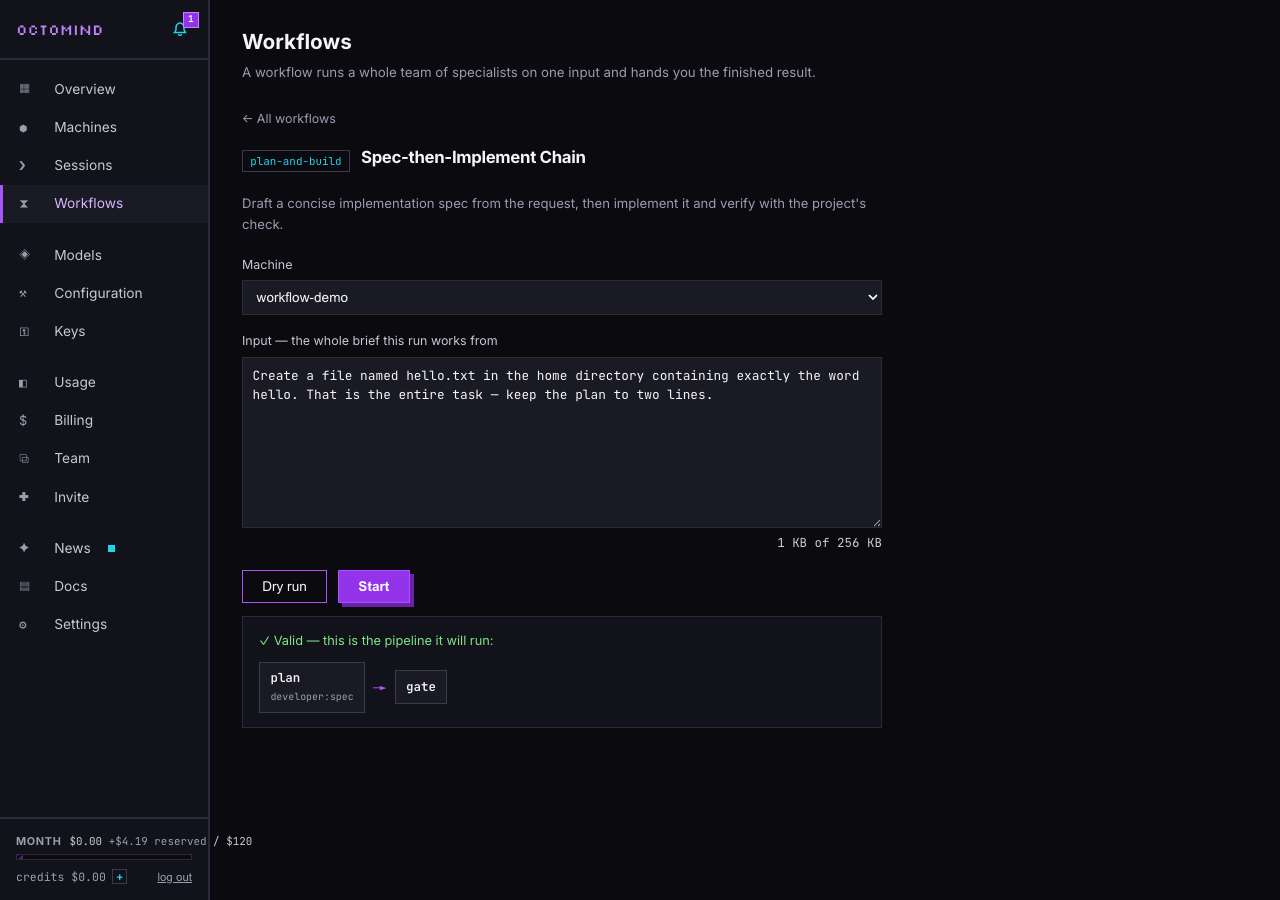Viewport: 1280px width, 900px height.
Task: Click the log out link
Action: pos(174,877)
